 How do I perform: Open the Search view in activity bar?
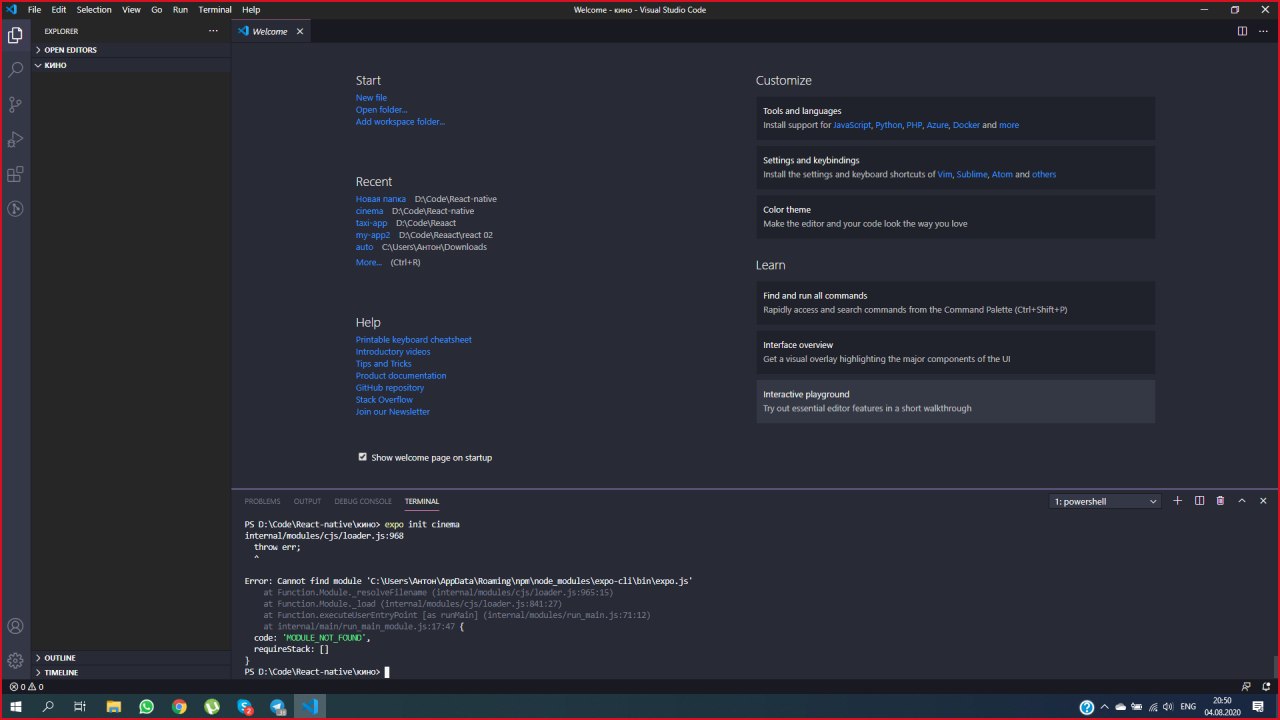point(15,70)
